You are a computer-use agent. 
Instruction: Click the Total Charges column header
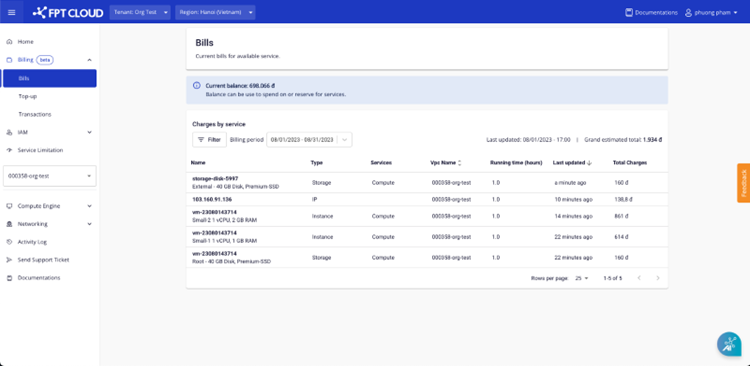pos(630,163)
